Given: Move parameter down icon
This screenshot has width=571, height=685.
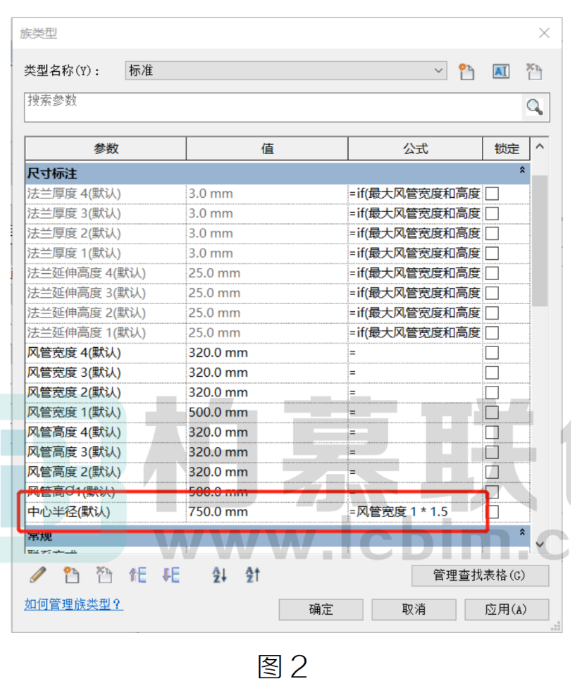Looking at the screenshot, I should point(171,575).
